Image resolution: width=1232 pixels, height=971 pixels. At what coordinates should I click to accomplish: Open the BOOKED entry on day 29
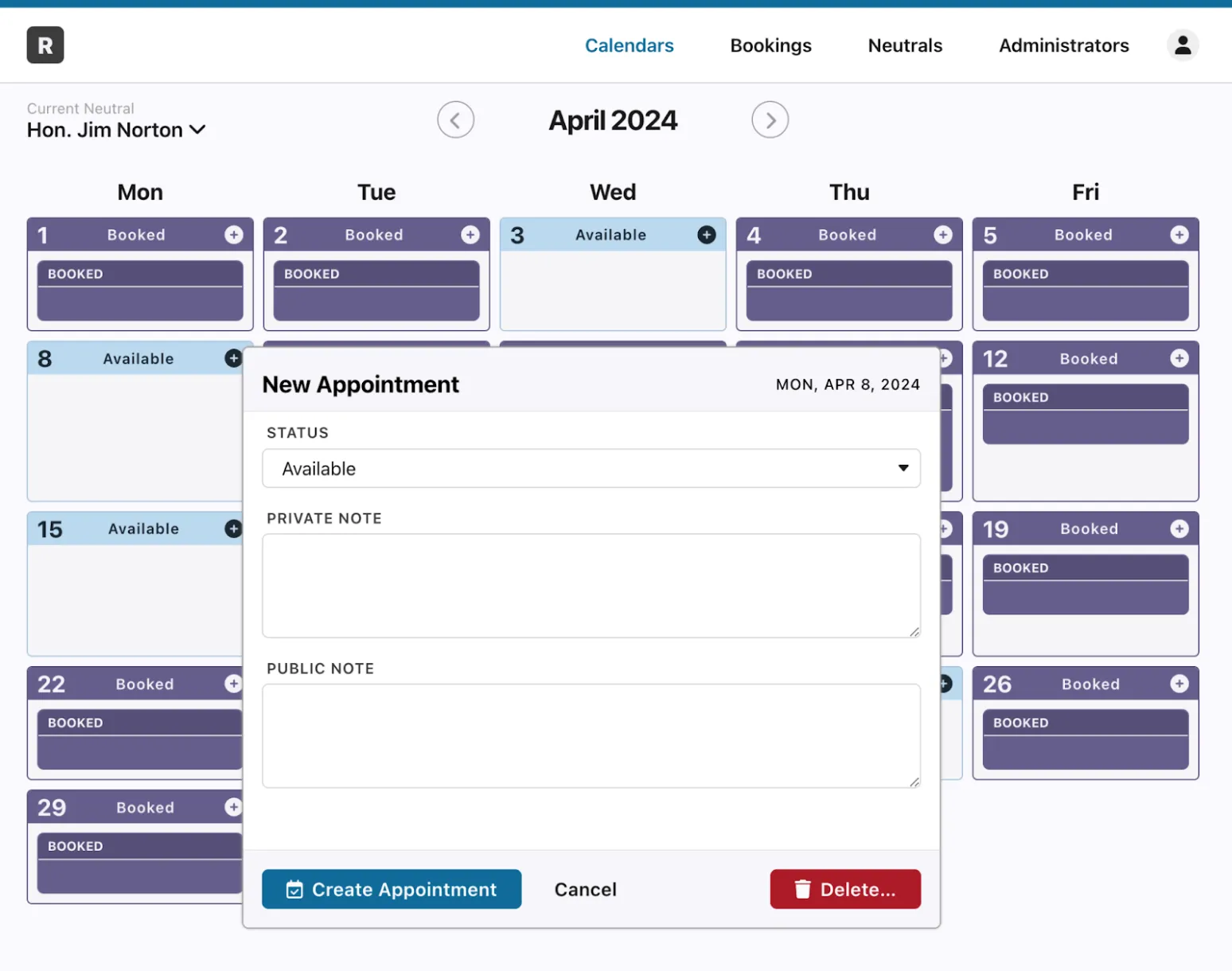pos(140,863)
